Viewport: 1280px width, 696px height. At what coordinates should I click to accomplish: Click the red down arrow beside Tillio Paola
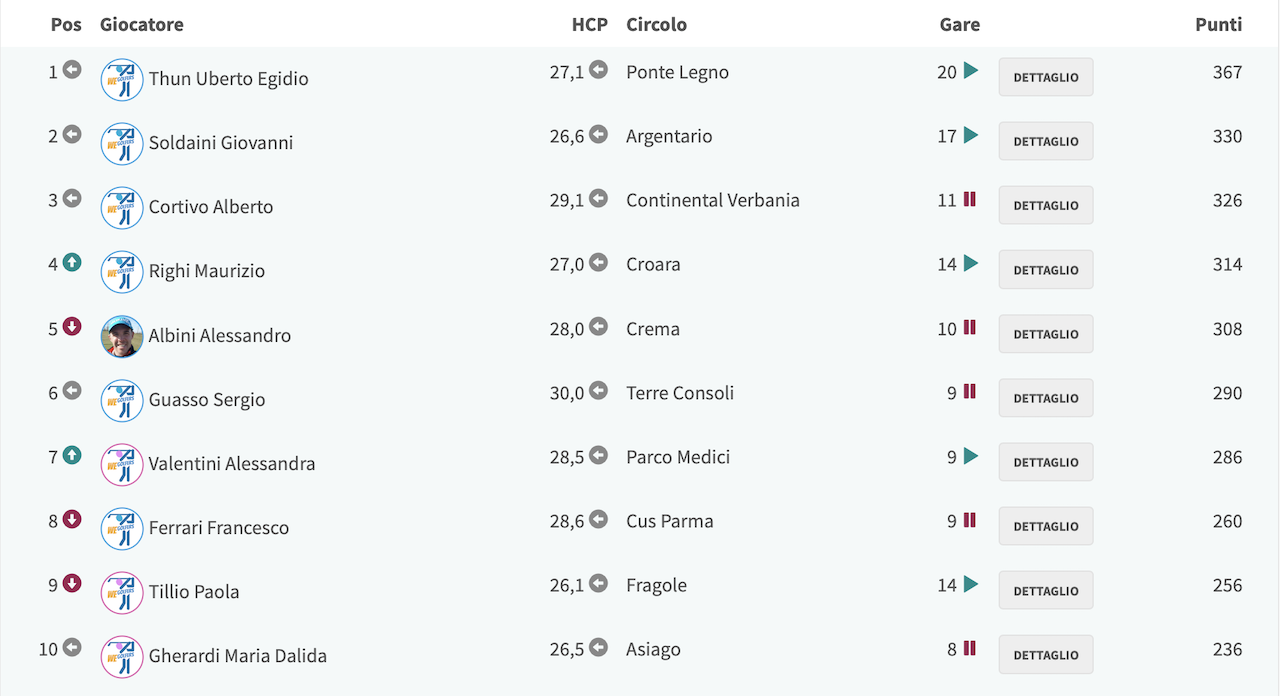(72, 583)
